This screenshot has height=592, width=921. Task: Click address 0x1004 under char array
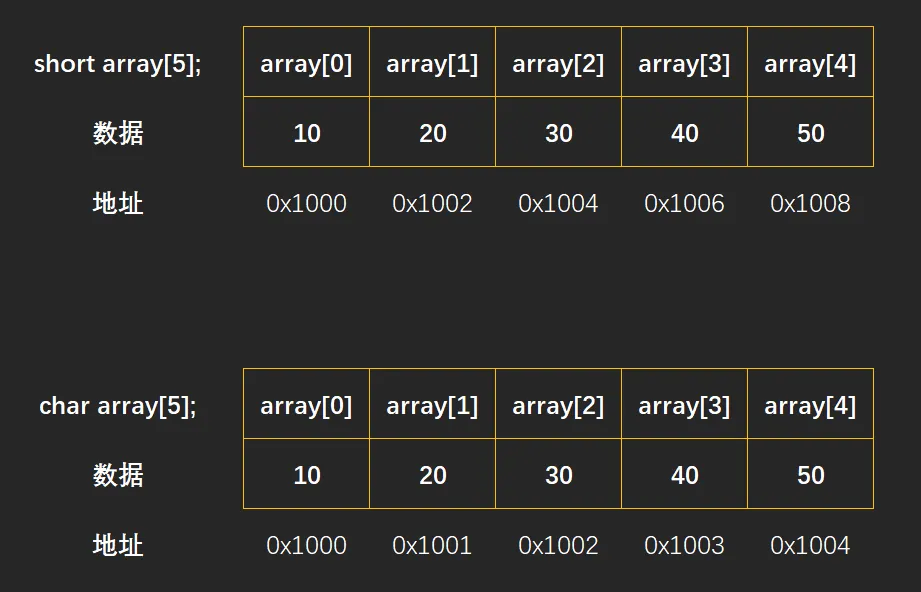pos(810,546)
